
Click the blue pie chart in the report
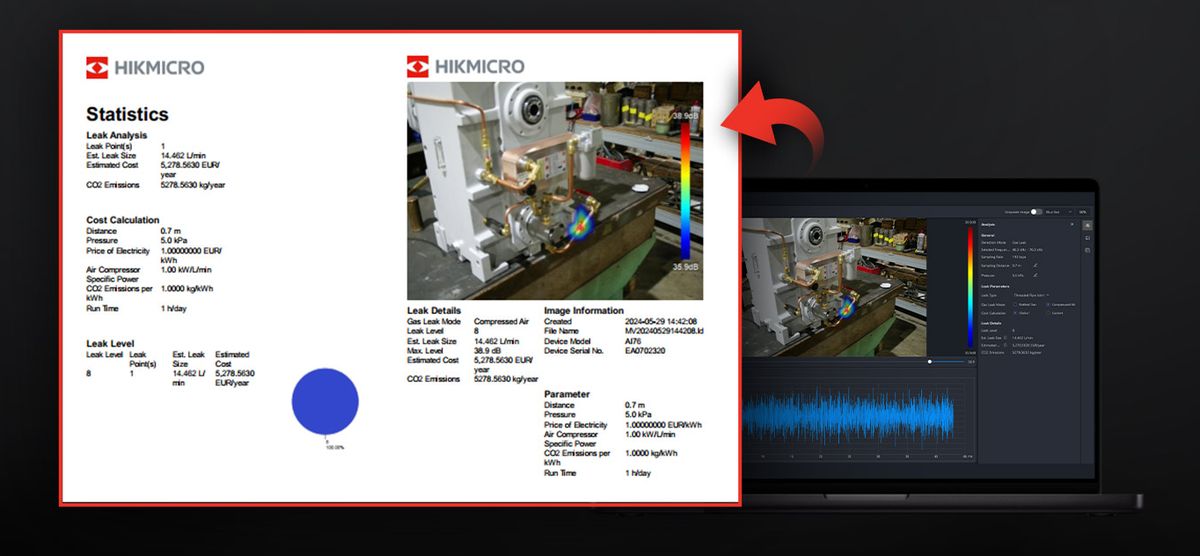[x=325, y=401]
